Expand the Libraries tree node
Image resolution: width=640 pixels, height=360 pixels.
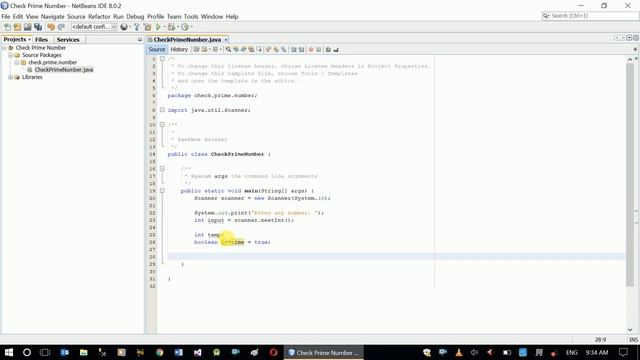(11, 77)
